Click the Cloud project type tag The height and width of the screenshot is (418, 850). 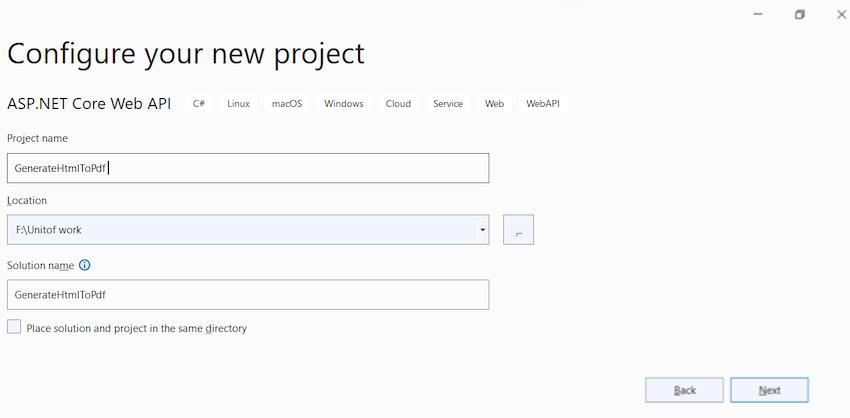click(x=398, y=104)
